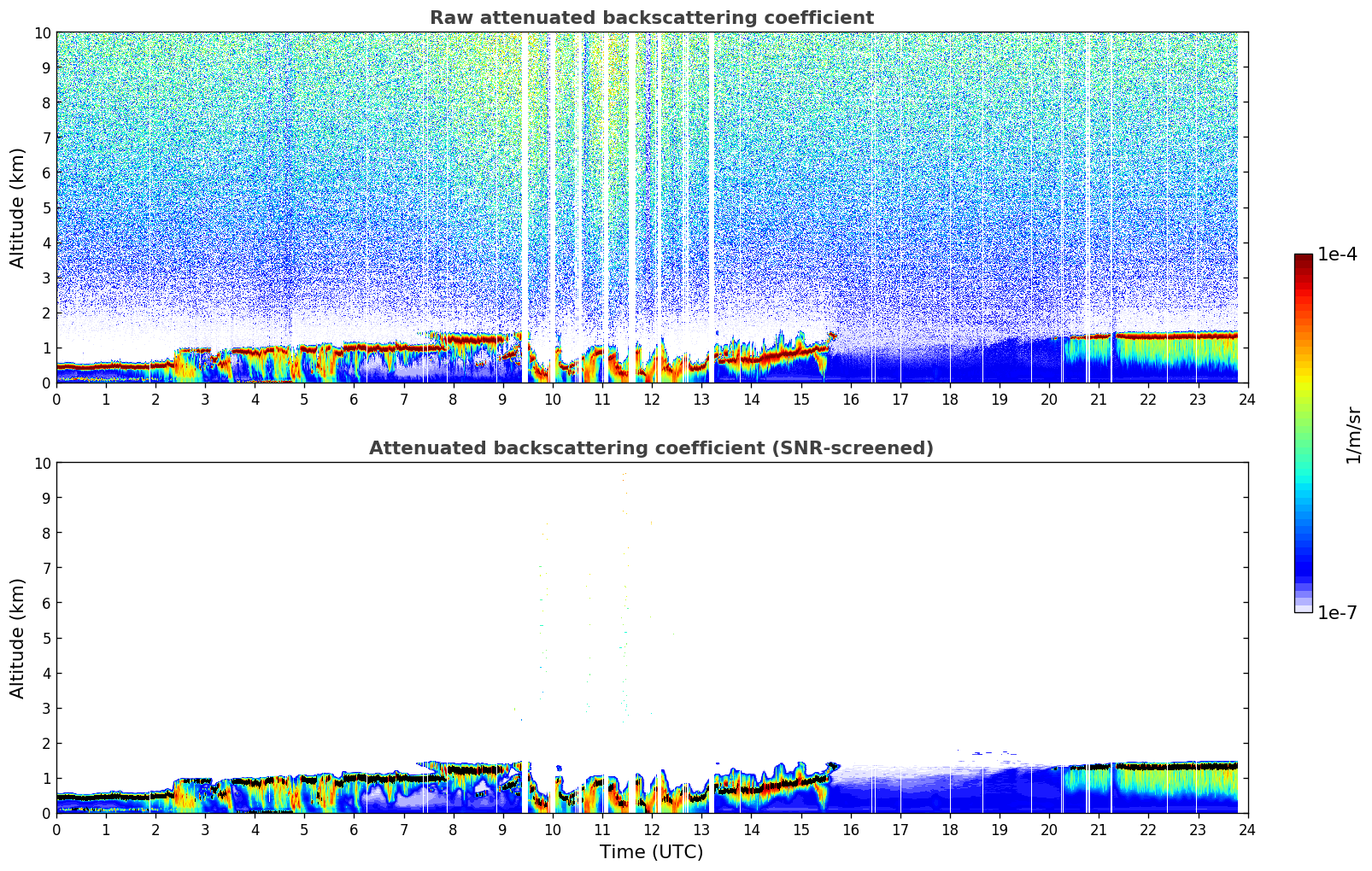Click the colorbar's '1e-7' minimum label
1372x871 pixels.
(1337, 613)
